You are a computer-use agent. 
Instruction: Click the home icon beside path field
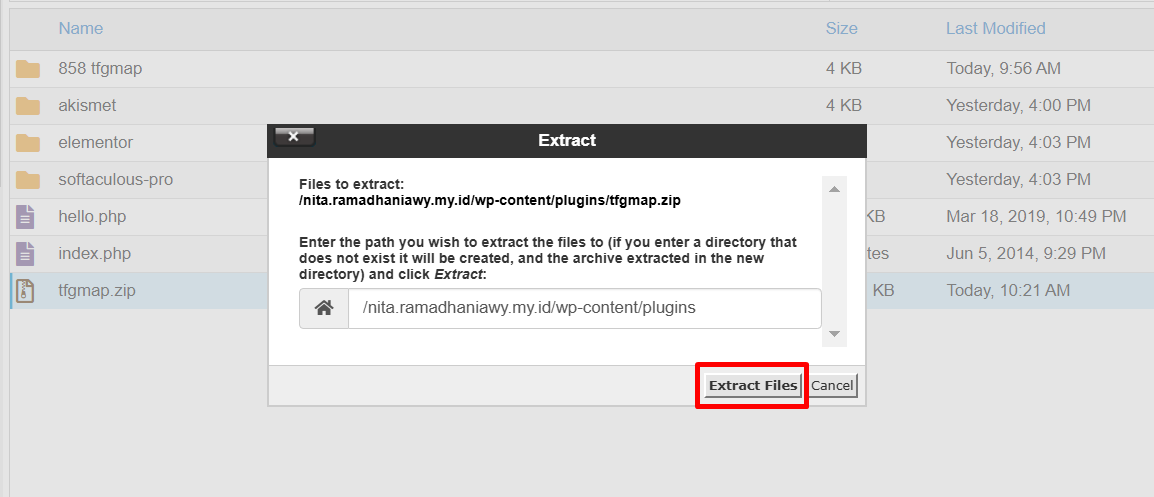tap(324, 309)
